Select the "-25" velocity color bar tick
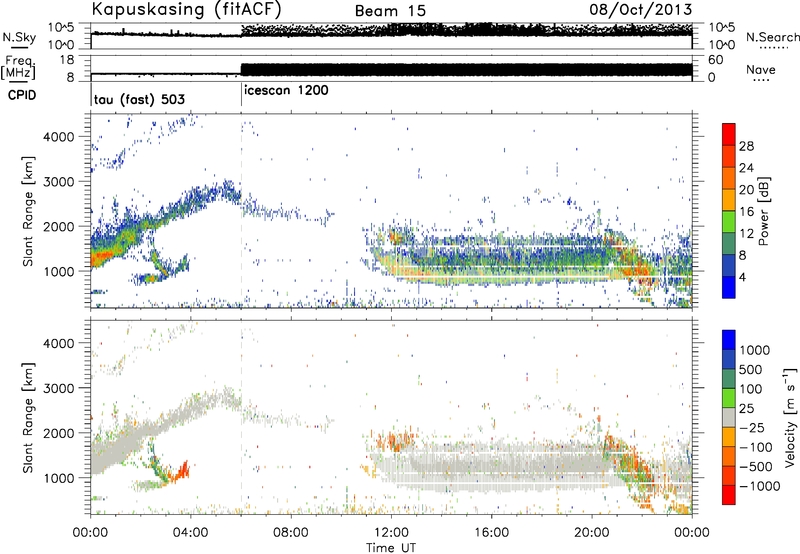800x554 pixels. tap(751, 428)
